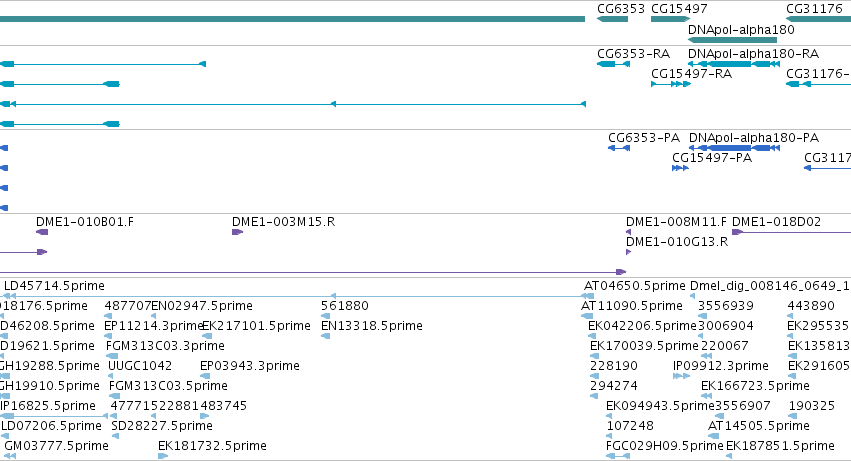Click the DME1-010G13.R feature label
851x461 pixels.
coord(677,242)
